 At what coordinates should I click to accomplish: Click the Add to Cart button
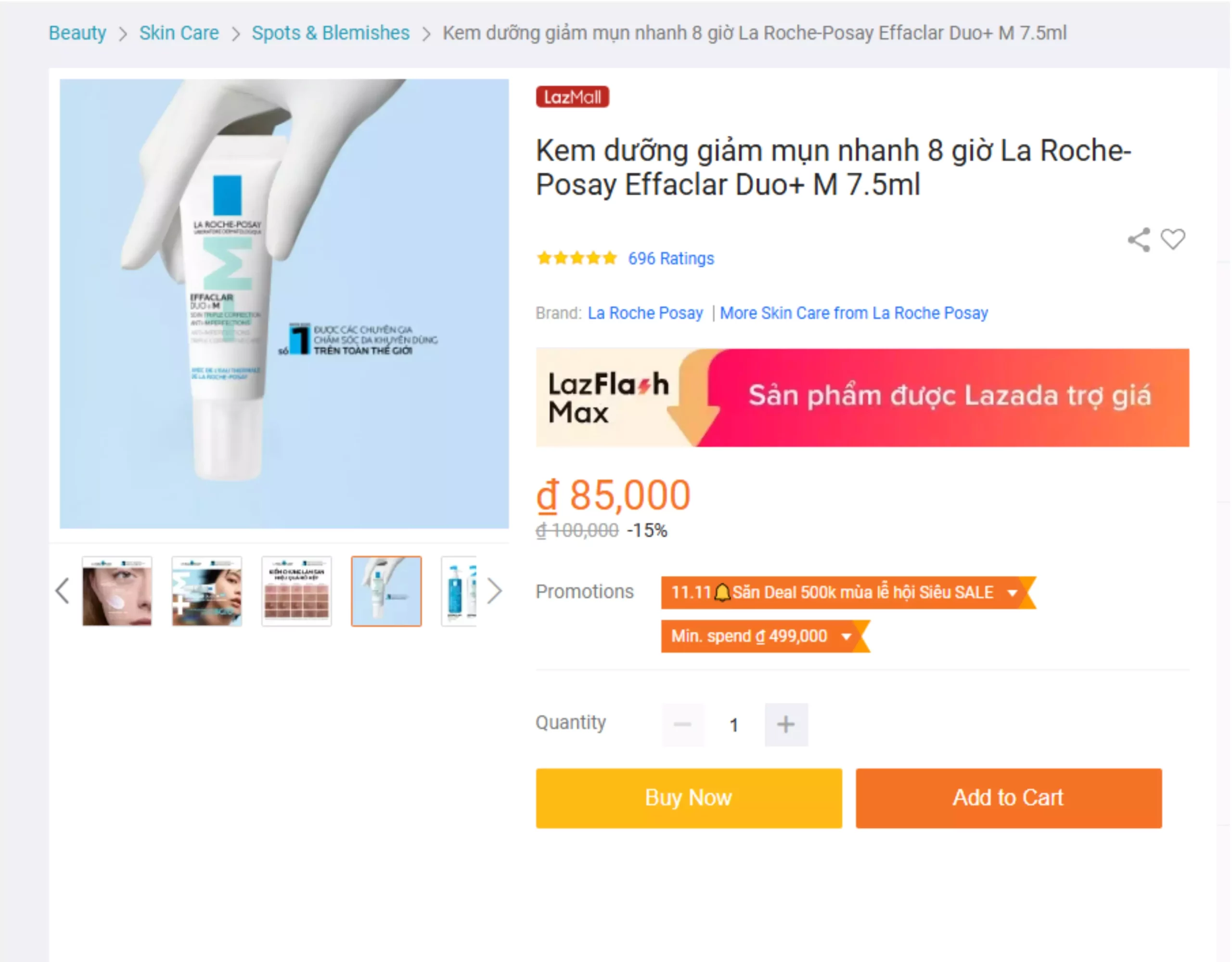click(1008, 798)
